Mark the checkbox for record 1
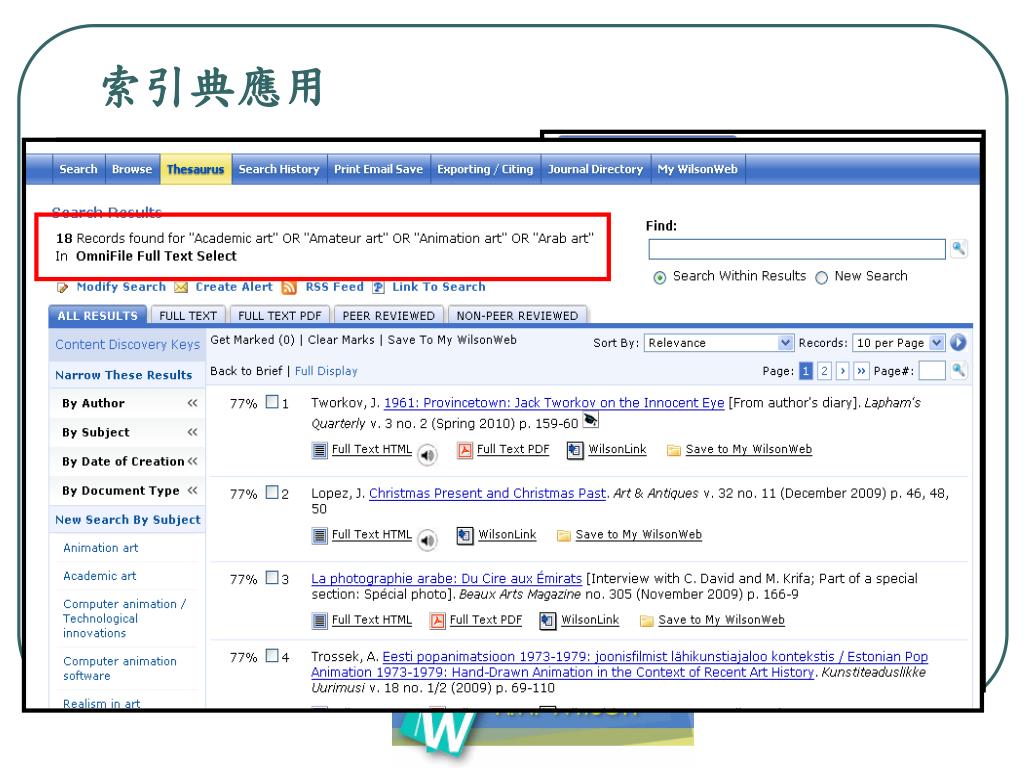This screenshot has width=1024, height=768. pos(272,402)
